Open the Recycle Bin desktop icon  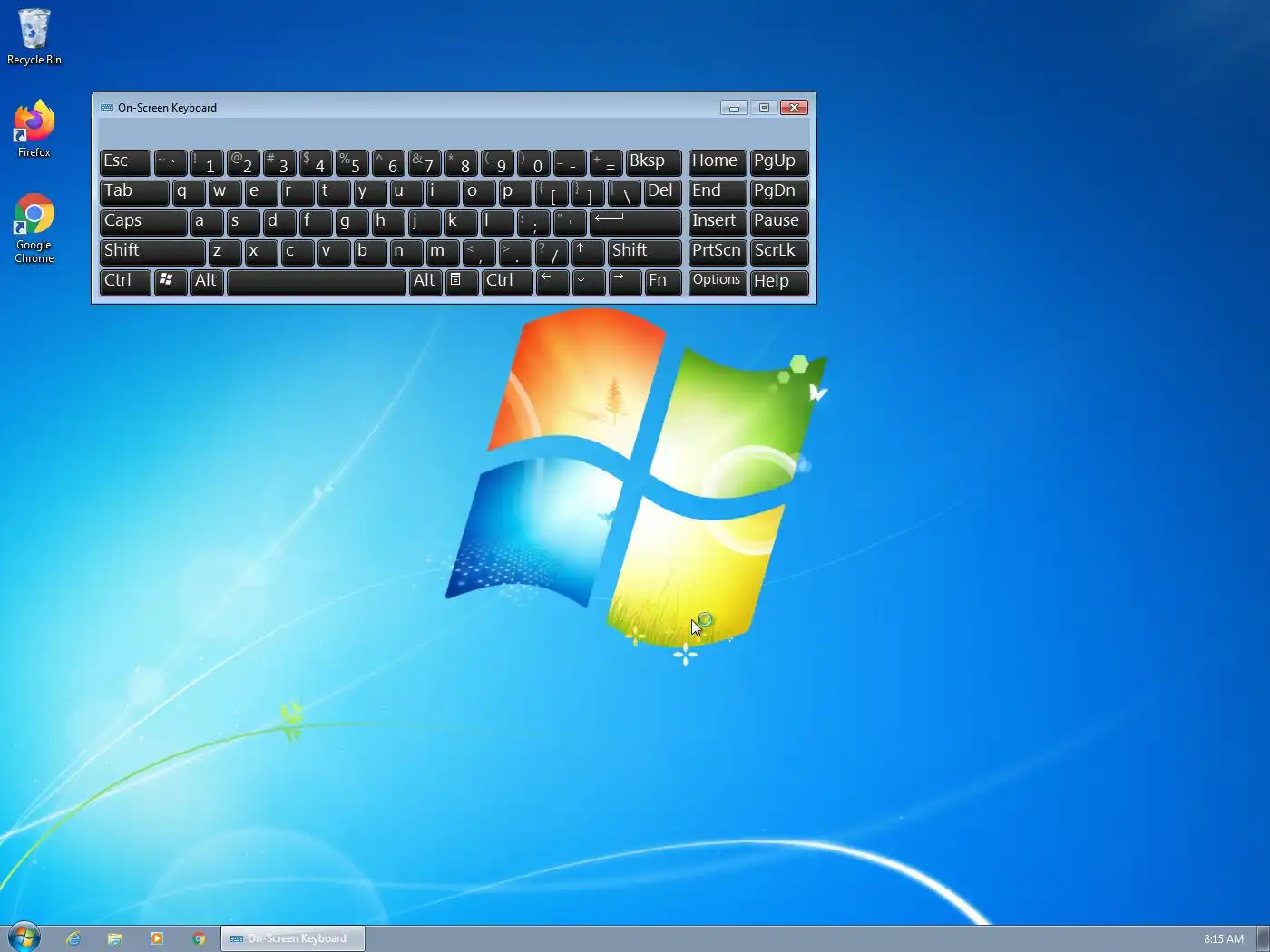(34, 37)
